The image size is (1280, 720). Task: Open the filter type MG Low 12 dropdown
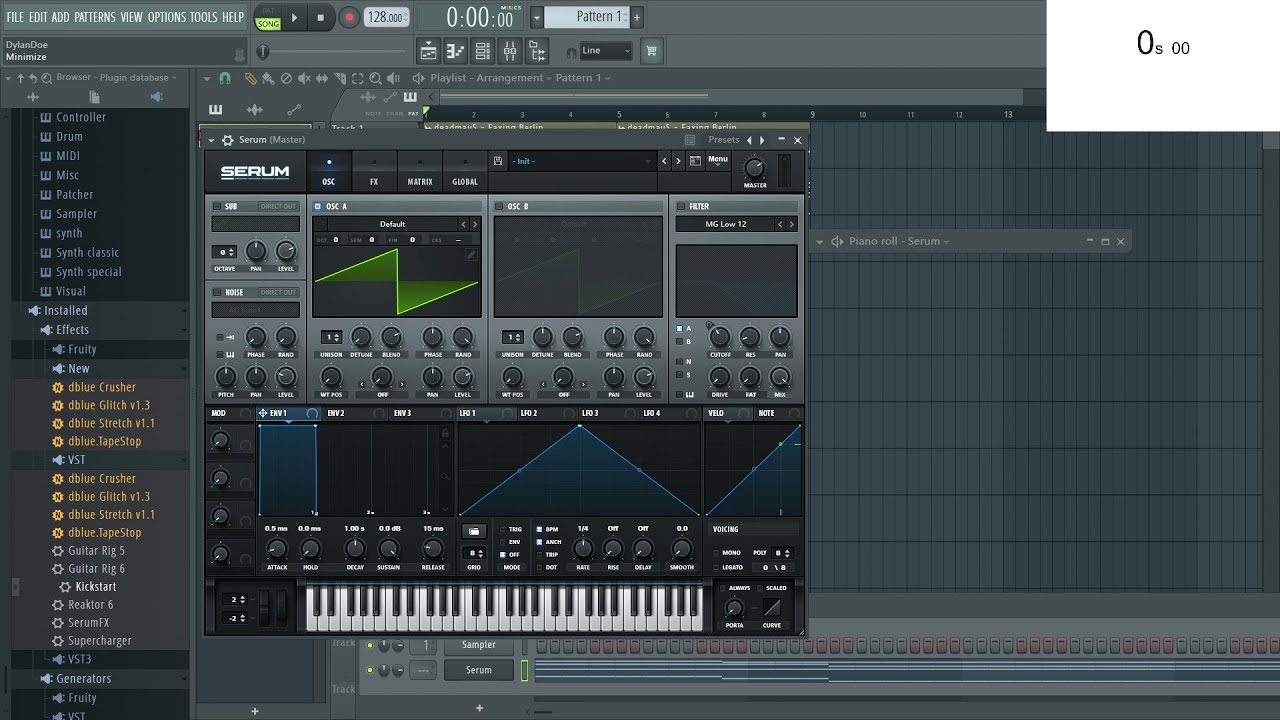coord(726,224)
